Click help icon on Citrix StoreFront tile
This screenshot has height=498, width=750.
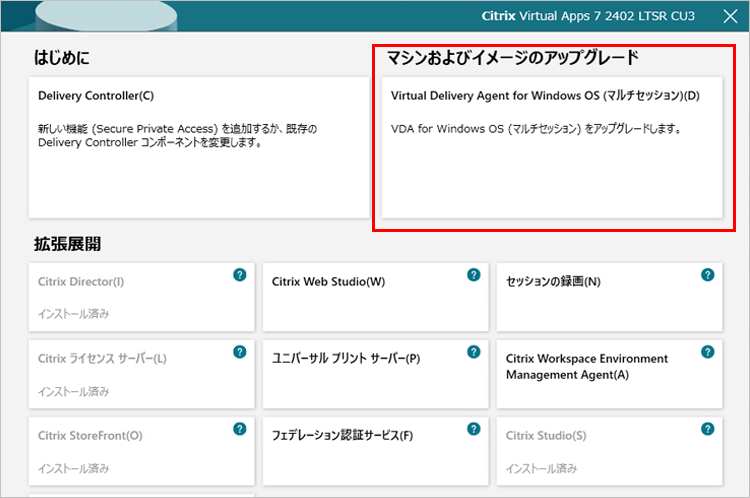coord(240,429)
